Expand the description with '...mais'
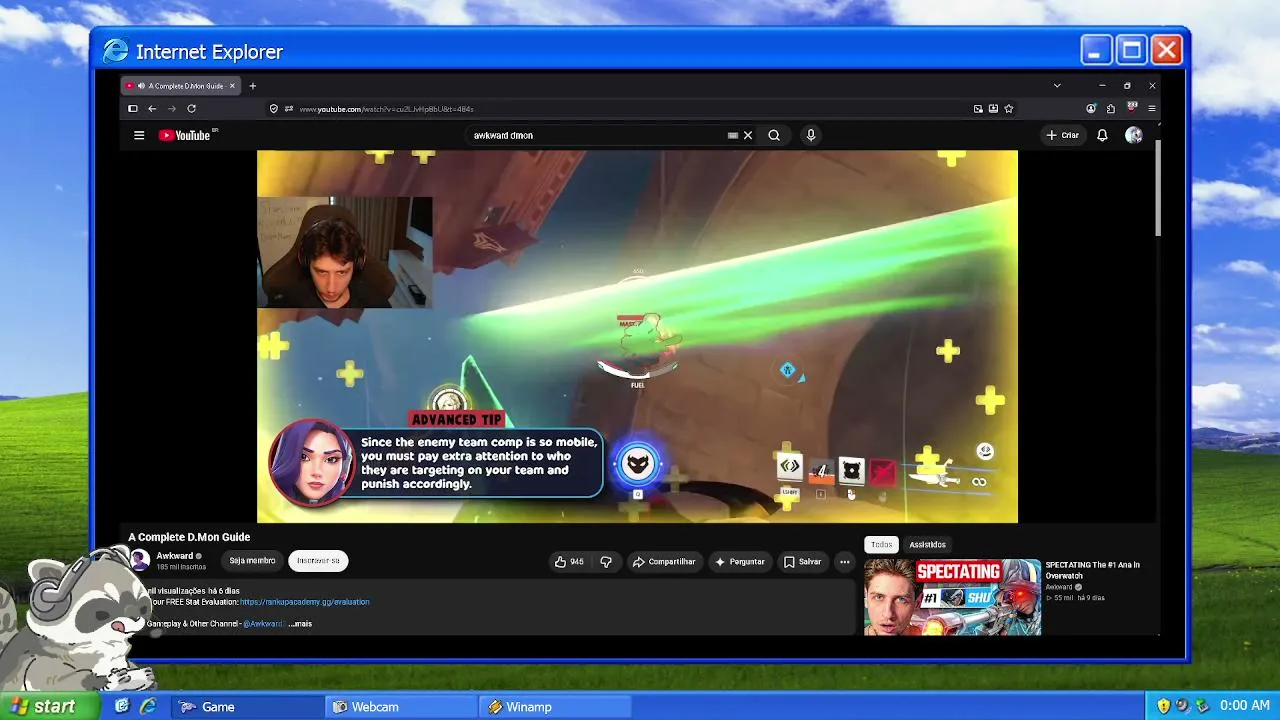1280x720 pixels. [x=300, y=624]
